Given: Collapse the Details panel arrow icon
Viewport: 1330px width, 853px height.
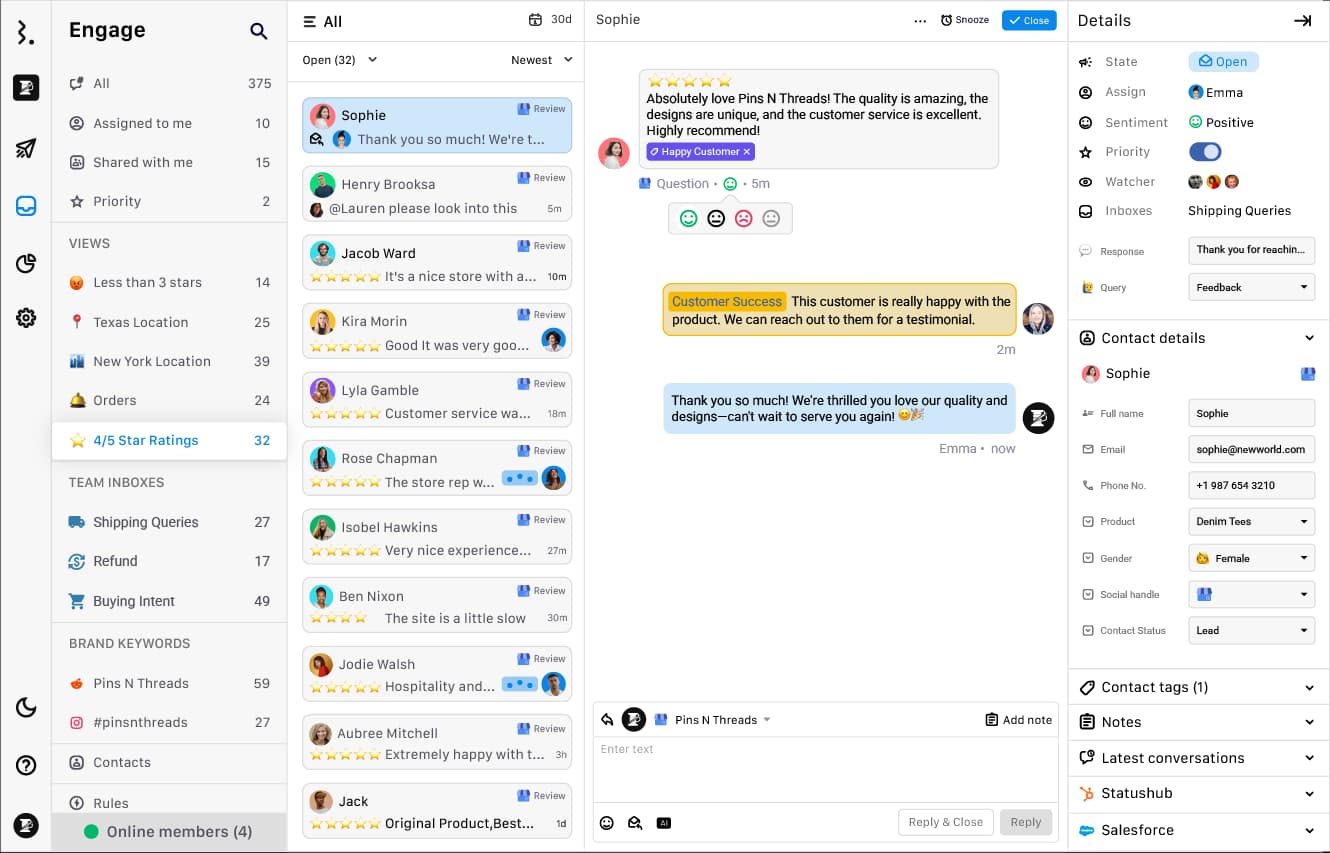Looking at the screenshot, I should 1302,20.
